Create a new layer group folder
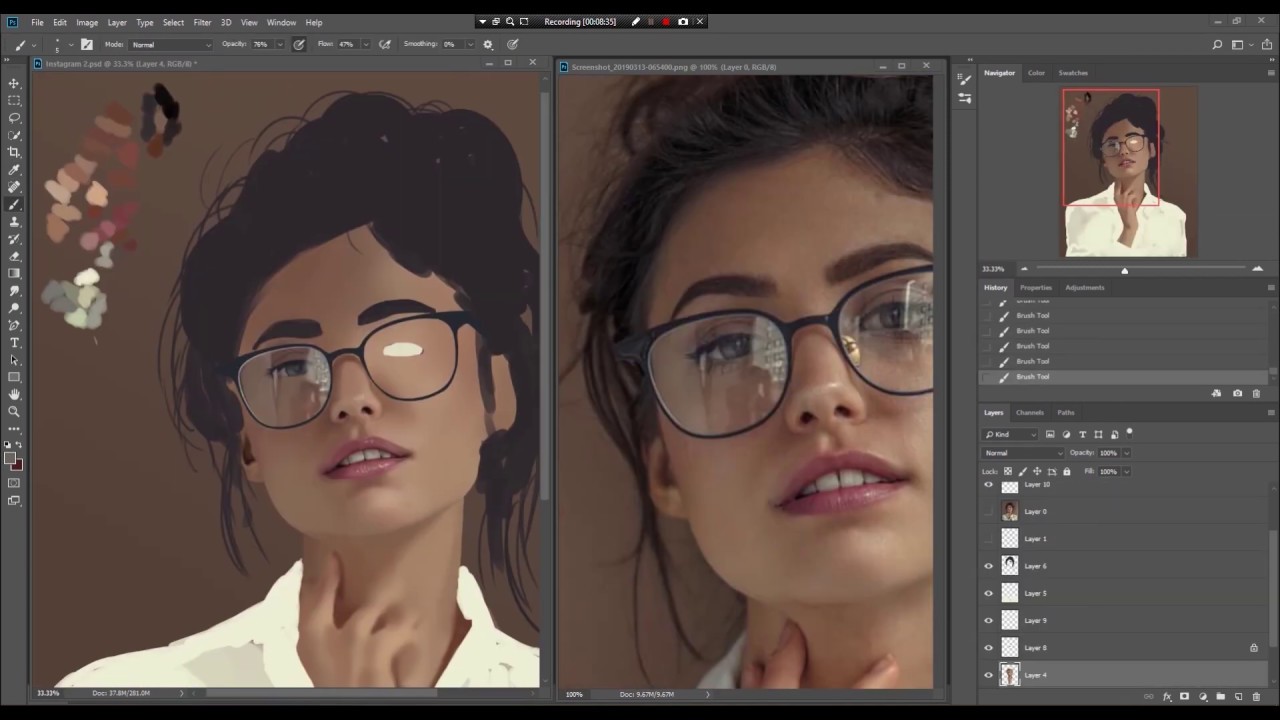This screenshot has height=720, width=1280. (x=1220, y=697)
